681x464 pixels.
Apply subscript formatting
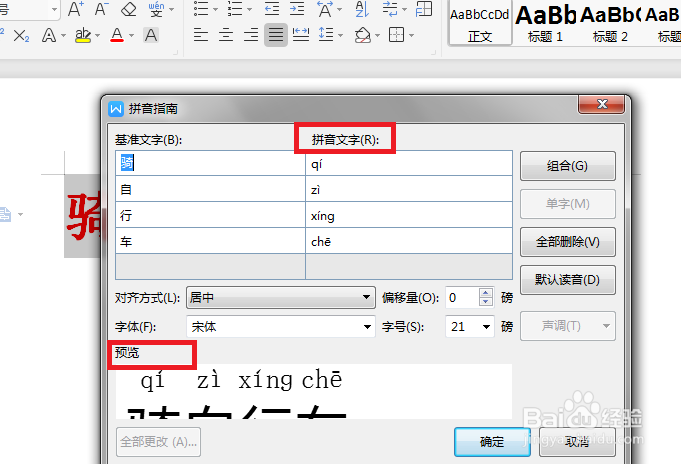click(x=21, y=35)
